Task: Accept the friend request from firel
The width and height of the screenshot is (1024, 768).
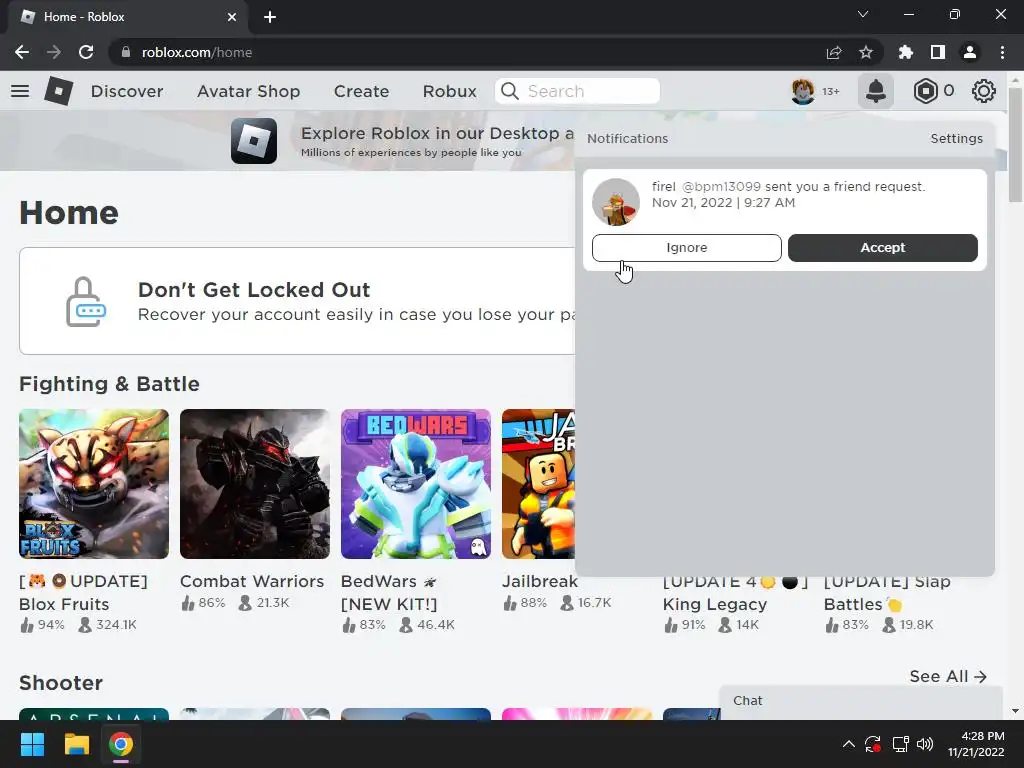Action: tap(882, 248)
